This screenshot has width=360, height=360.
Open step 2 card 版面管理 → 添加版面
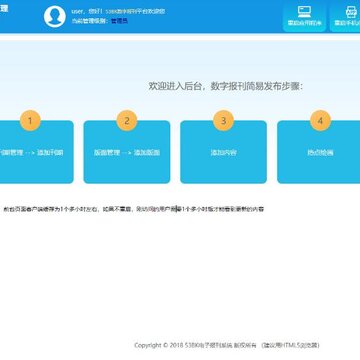click(127, 152)
